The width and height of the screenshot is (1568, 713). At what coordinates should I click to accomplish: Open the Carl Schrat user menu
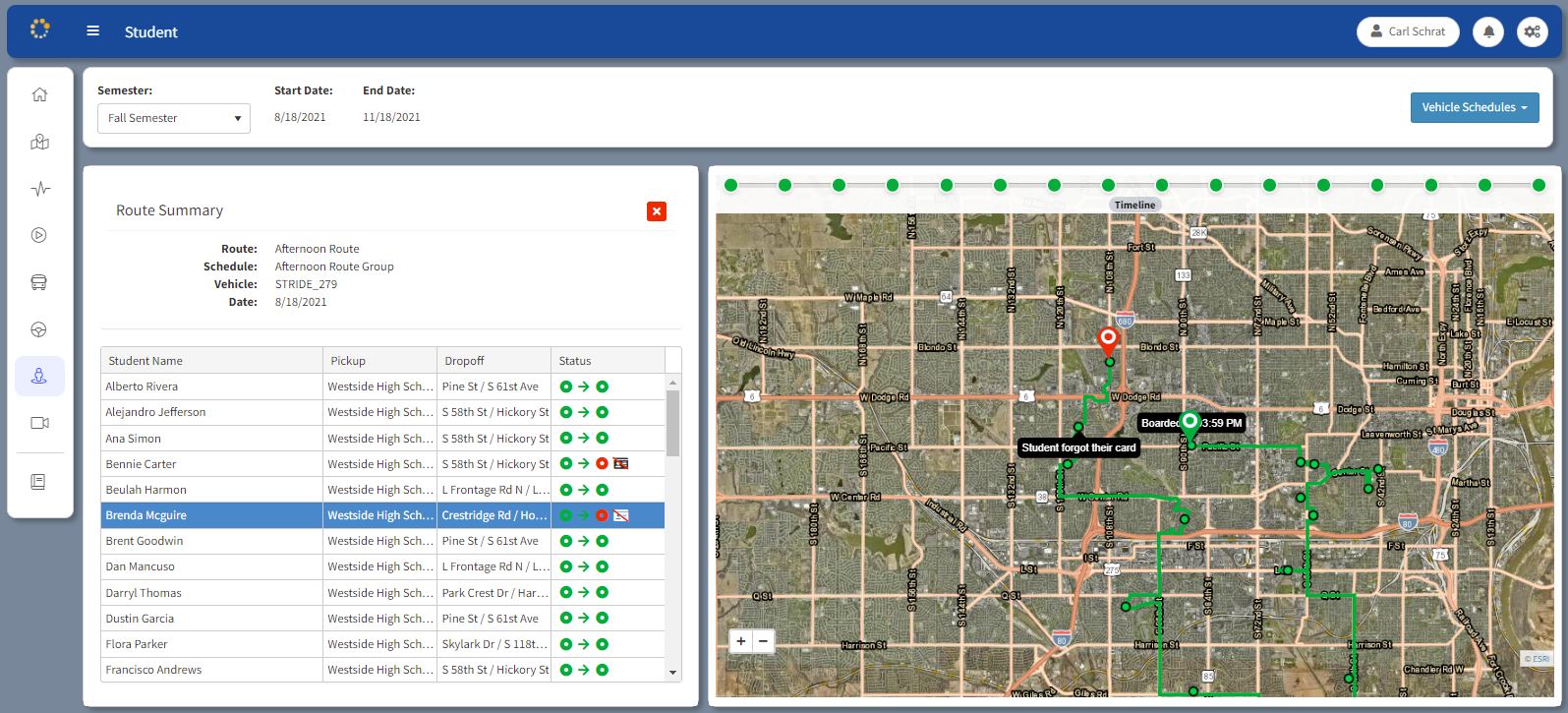pos(1408,31)
